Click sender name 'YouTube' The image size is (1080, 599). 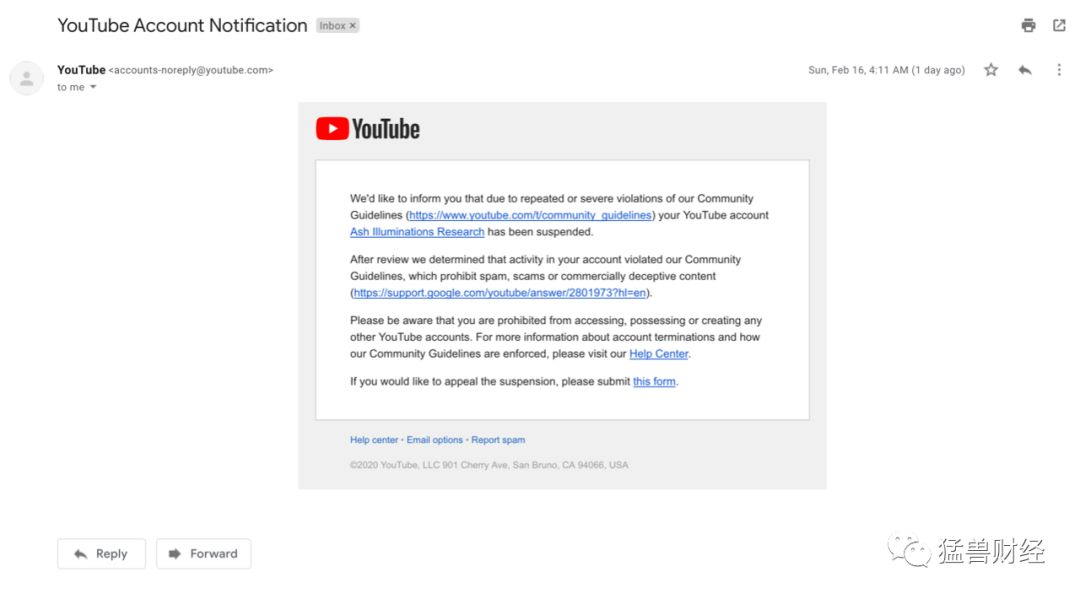coord(81,70)
